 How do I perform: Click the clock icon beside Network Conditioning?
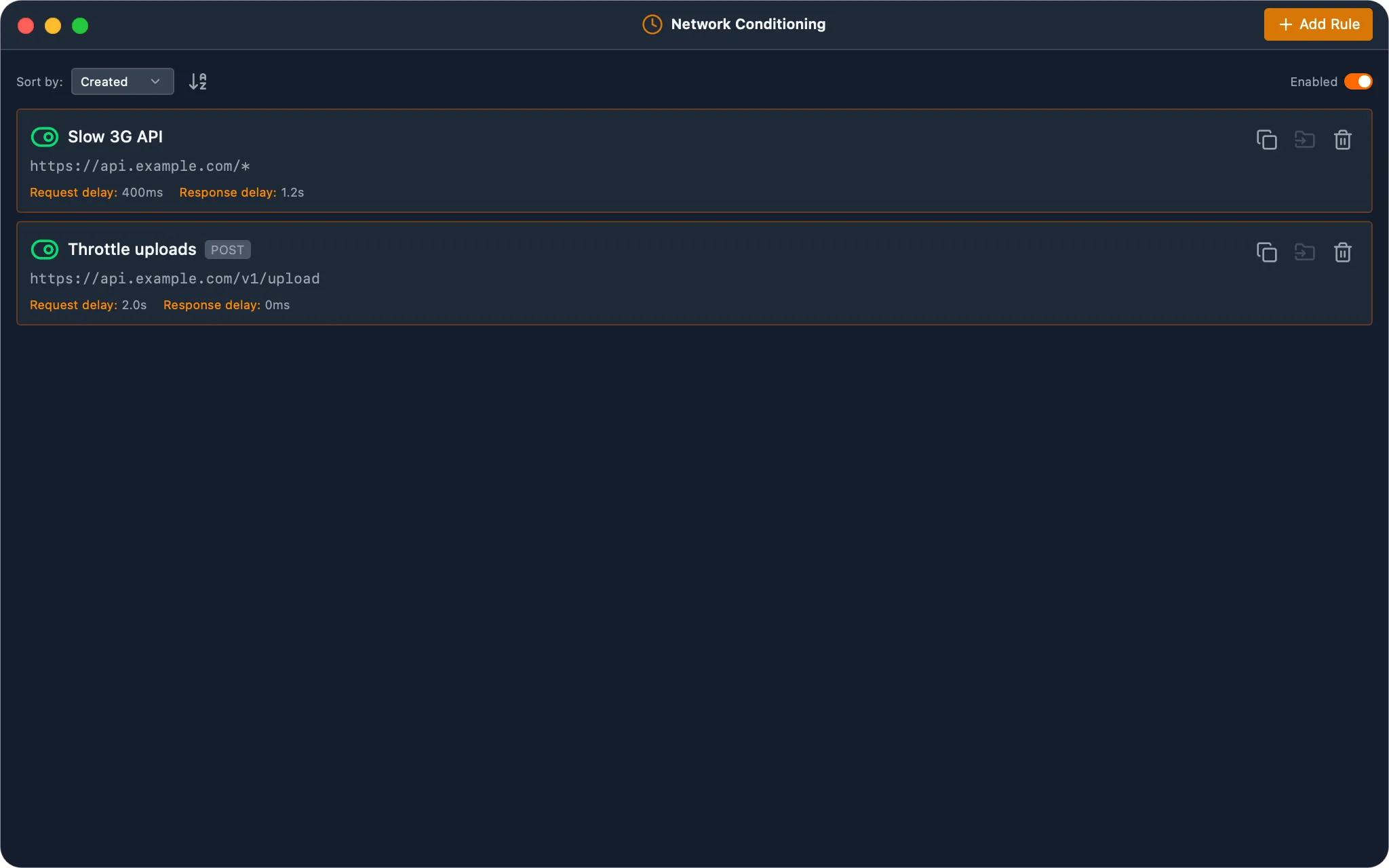point(652,24)
